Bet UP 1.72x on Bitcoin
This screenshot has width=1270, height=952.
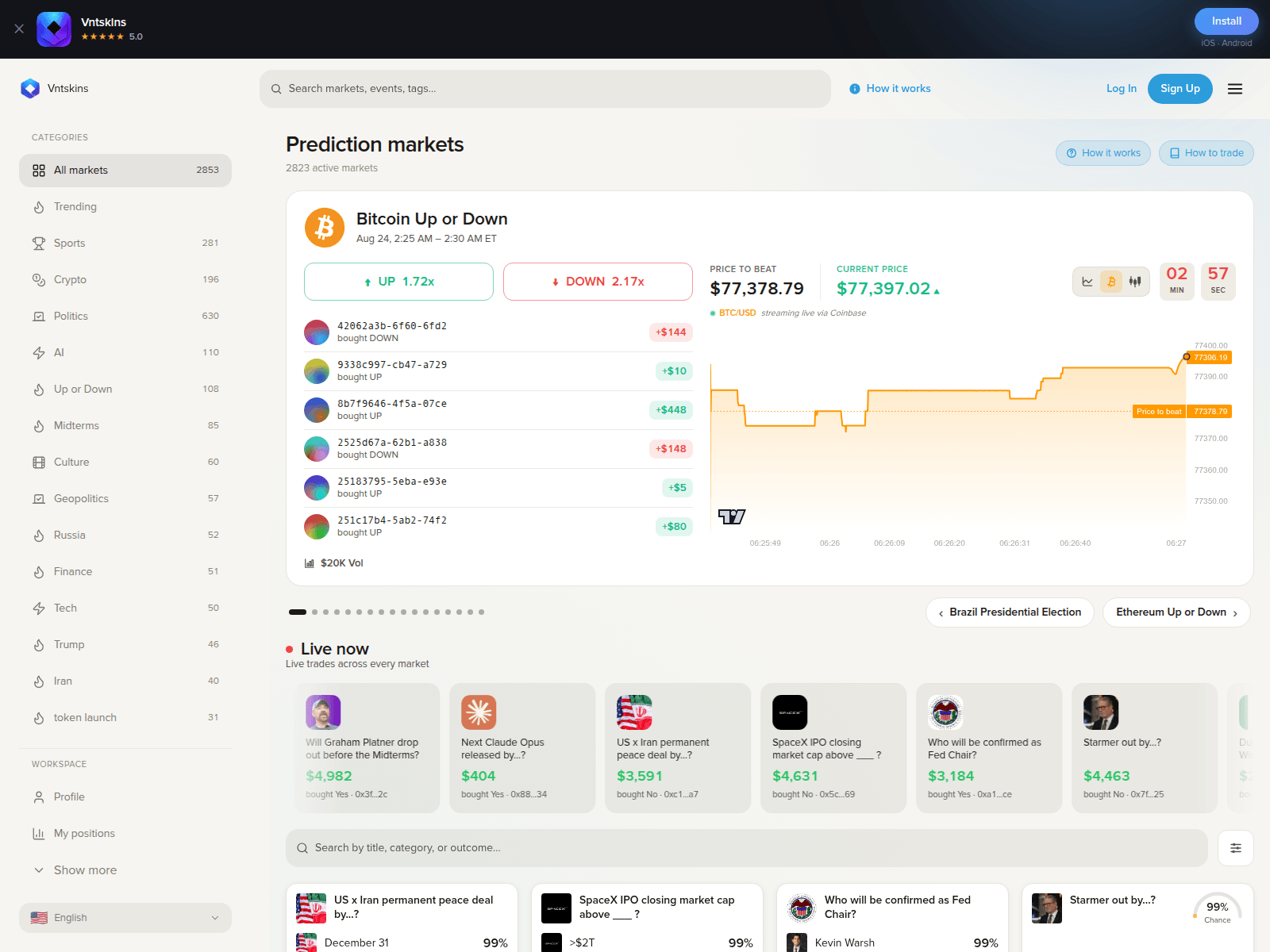(x=398, y=282)
